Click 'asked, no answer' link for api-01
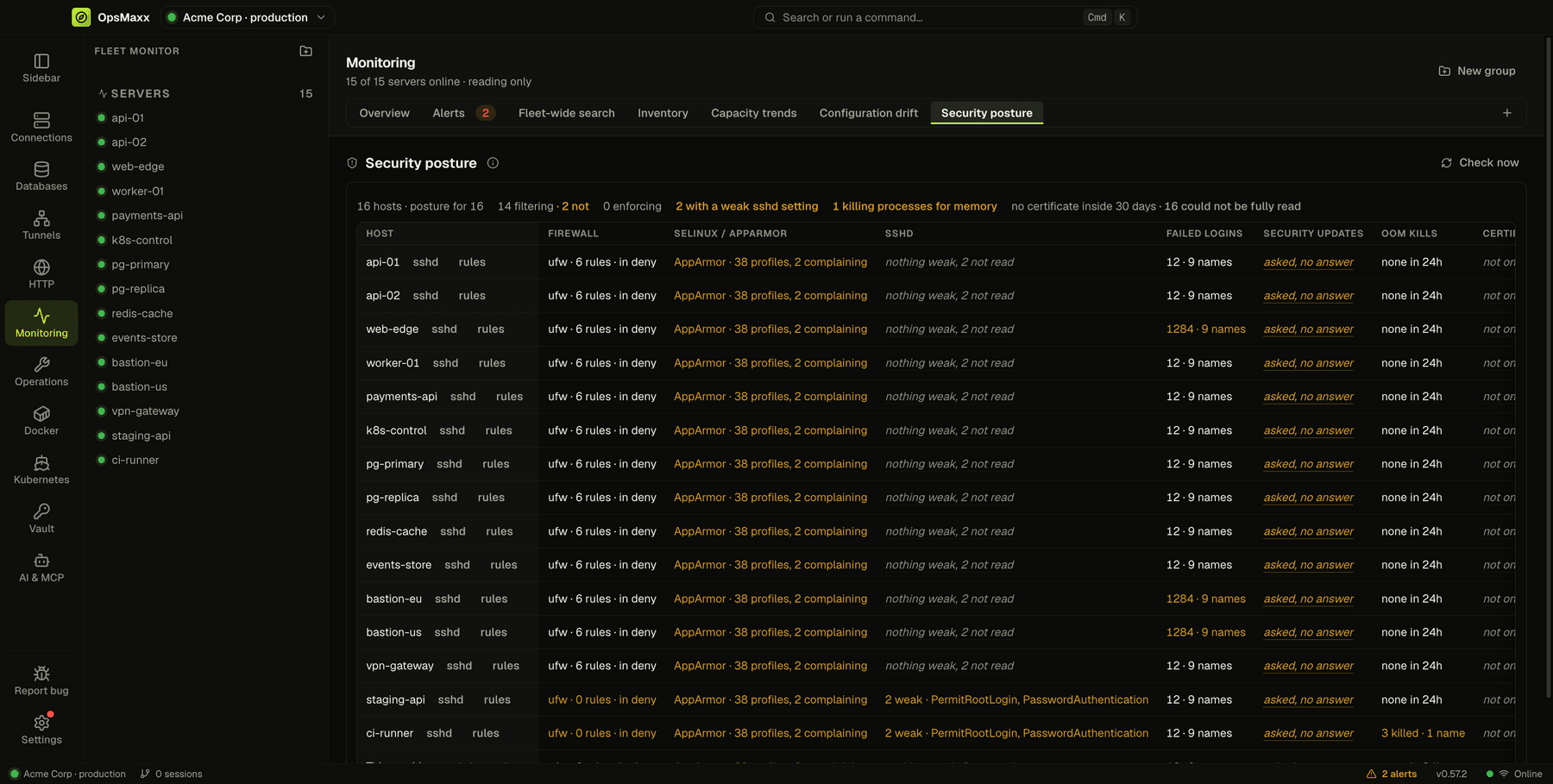Screen dimensions: 1553x784 point(1308,262)
